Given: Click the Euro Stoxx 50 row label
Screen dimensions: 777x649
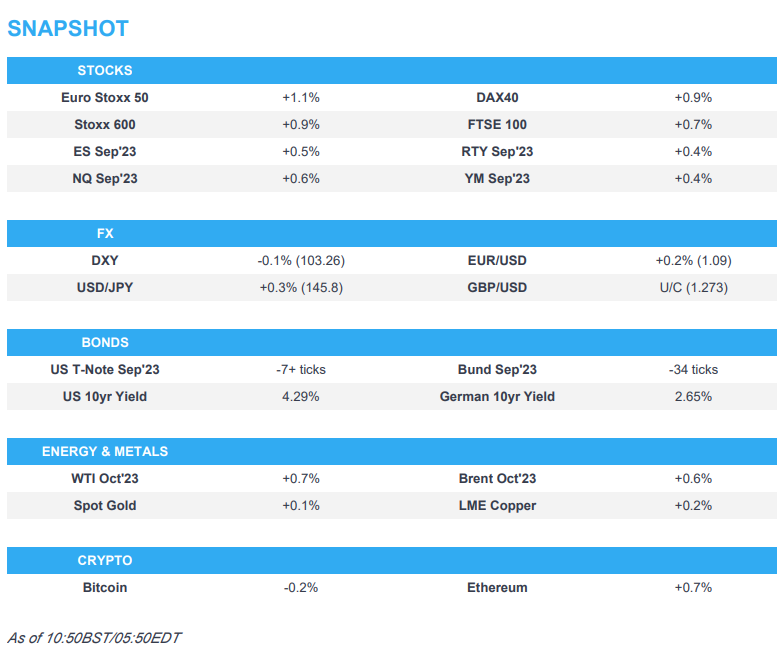Looking at the screenshot, I should tap(105, 98).
